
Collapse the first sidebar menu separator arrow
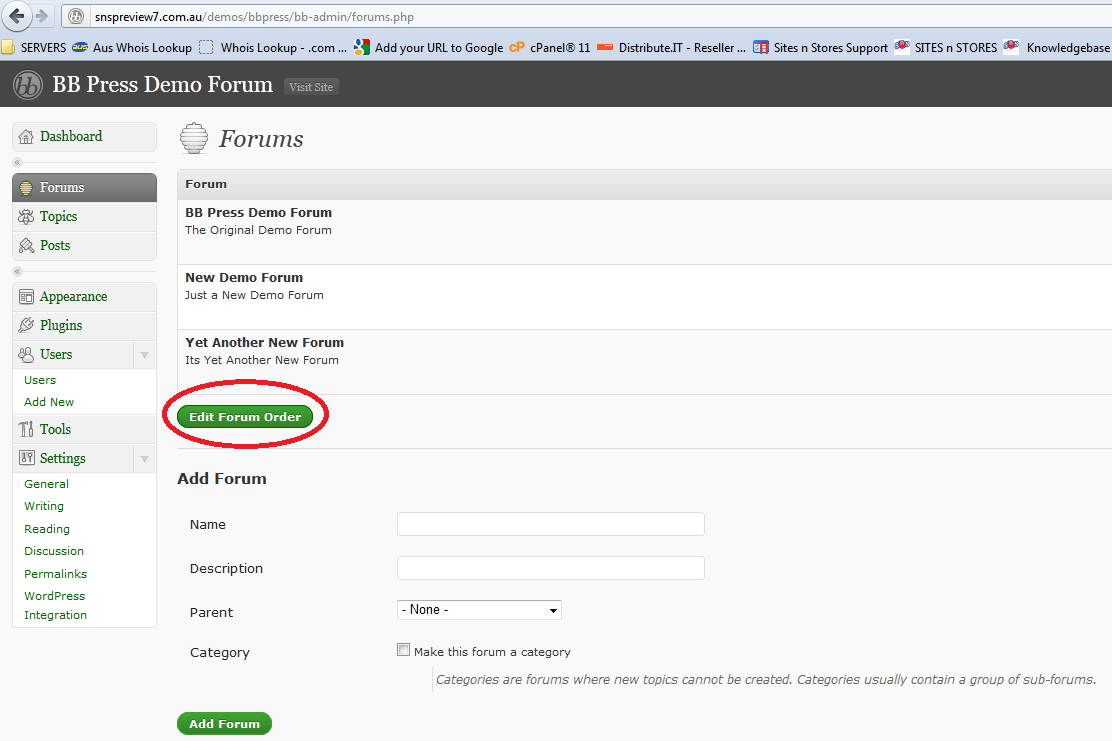tap(18, 162)
